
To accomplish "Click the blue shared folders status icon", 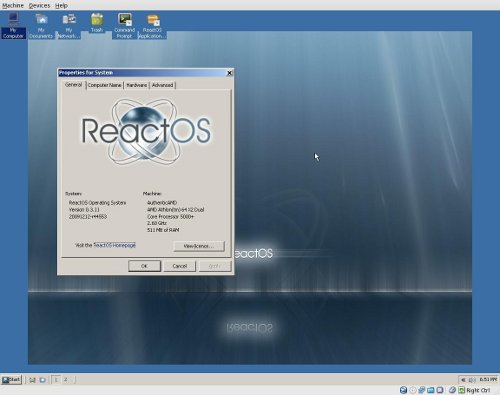I will [431, 390].
